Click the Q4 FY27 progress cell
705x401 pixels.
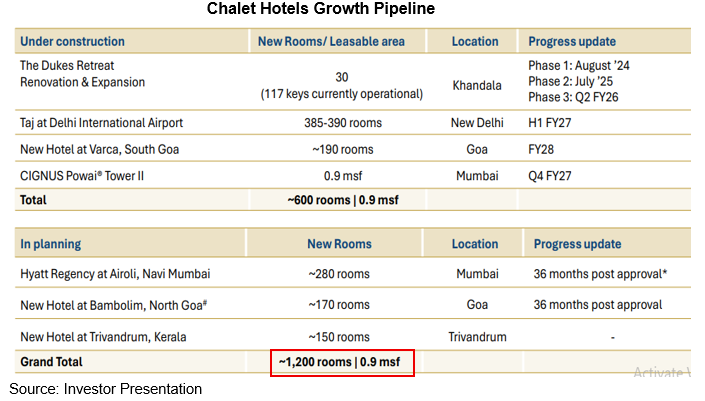553,175
